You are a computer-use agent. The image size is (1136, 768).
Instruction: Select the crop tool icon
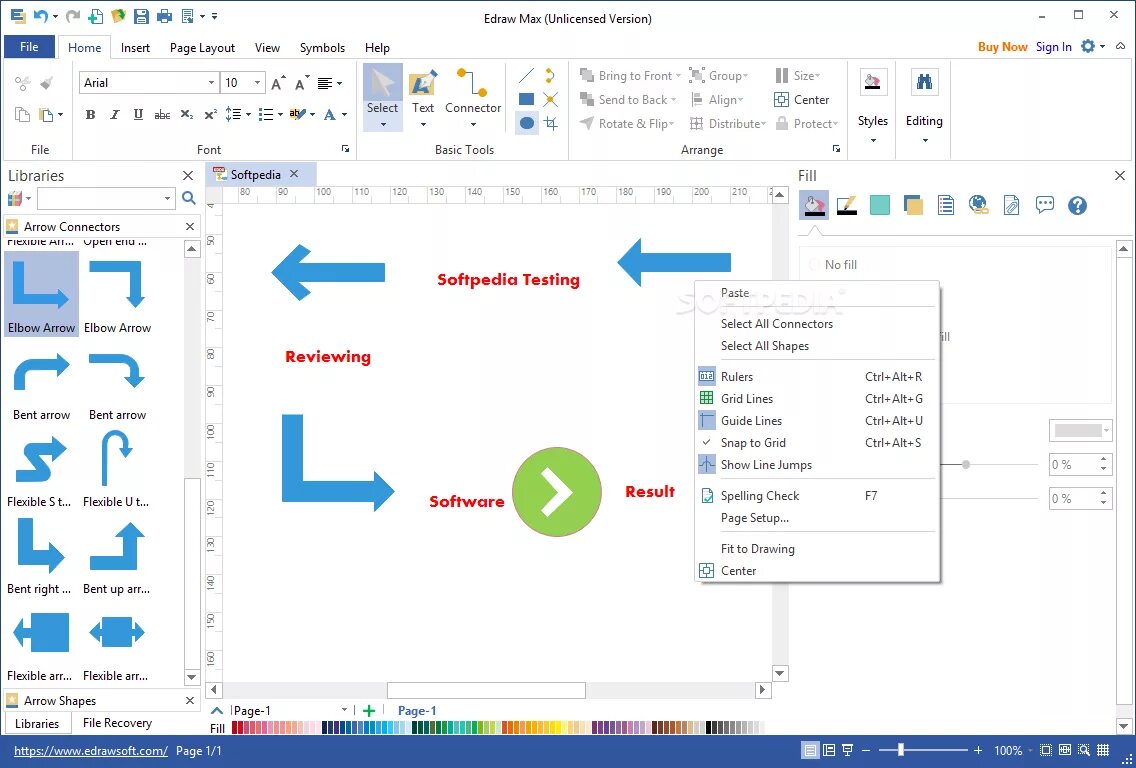click(x=551, y=123)
